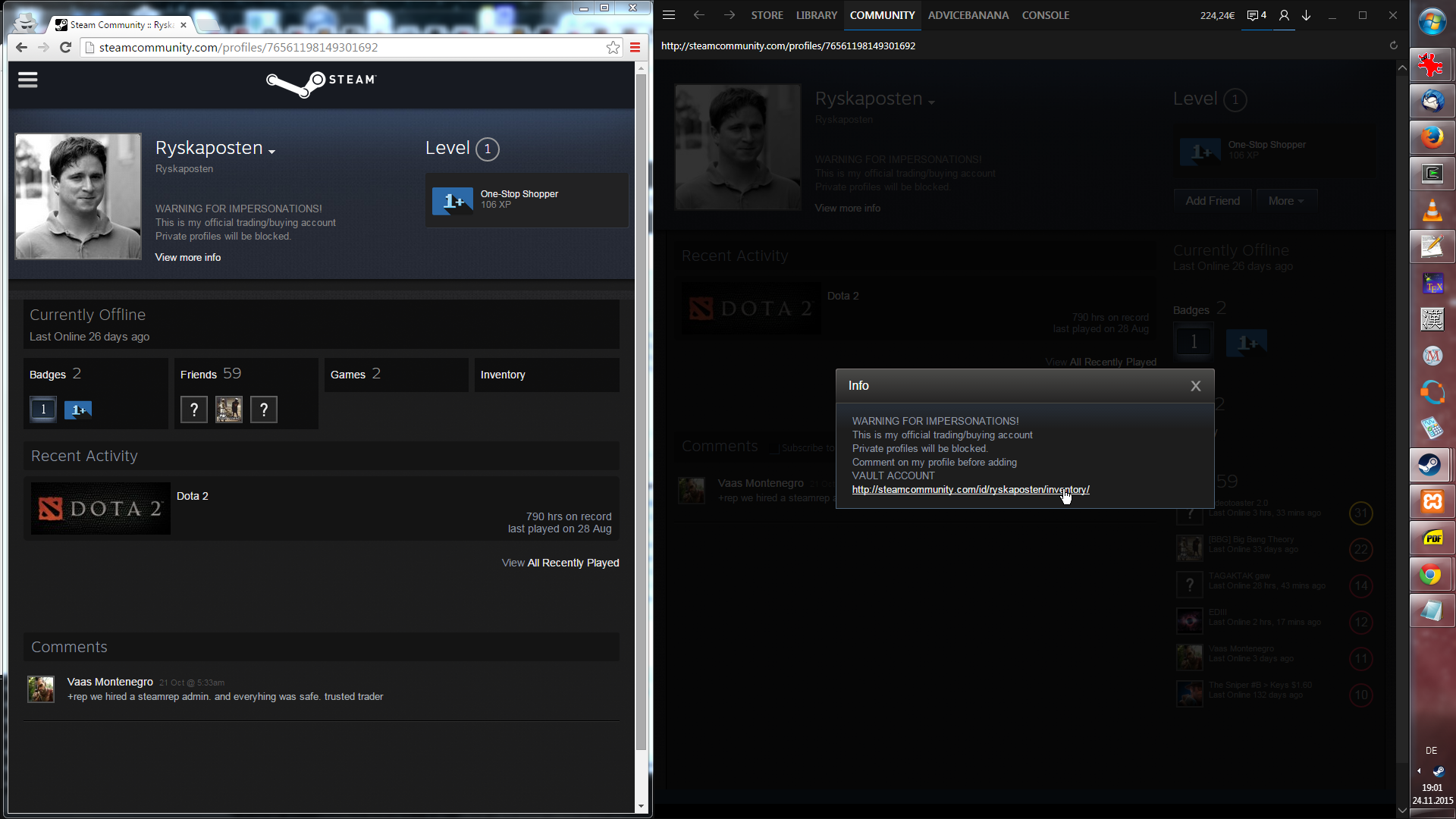The image size is (1456, 819).
Task: Refresh the Steam client web page
Action: click(x=1393, y=45)
